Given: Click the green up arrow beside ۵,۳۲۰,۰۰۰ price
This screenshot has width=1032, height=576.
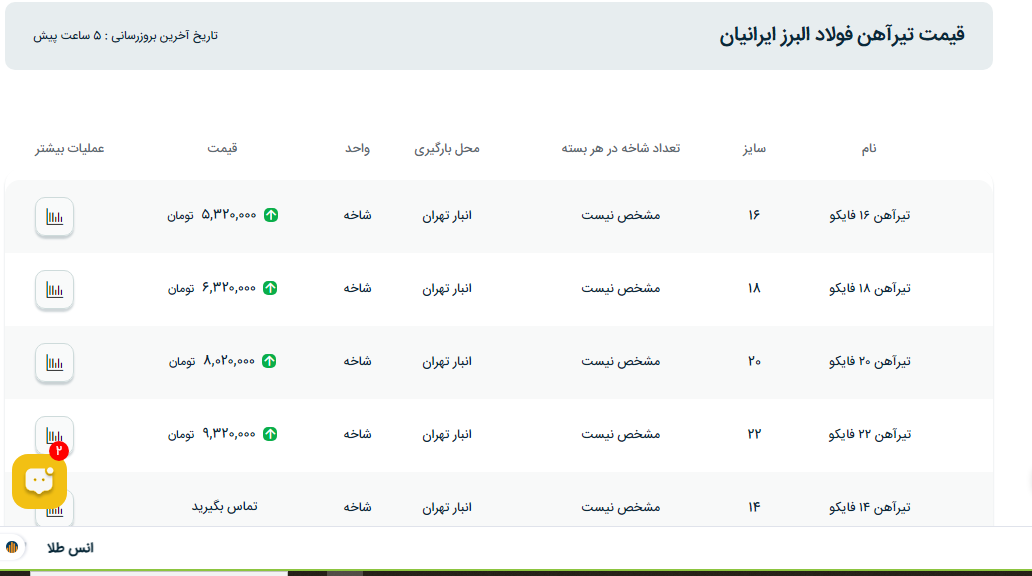Looking at the screenshot, I should click(271, 215).
